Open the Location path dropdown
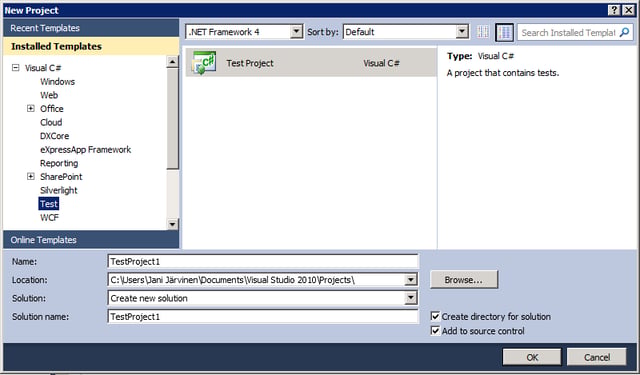This screenshot has height=375, width=640. (411, 280)
